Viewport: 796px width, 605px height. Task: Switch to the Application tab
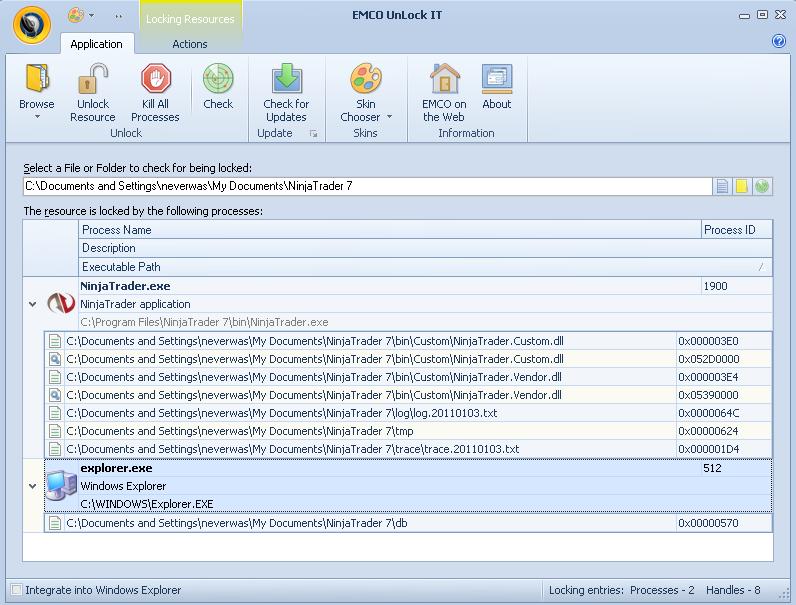tap(96, 44)
